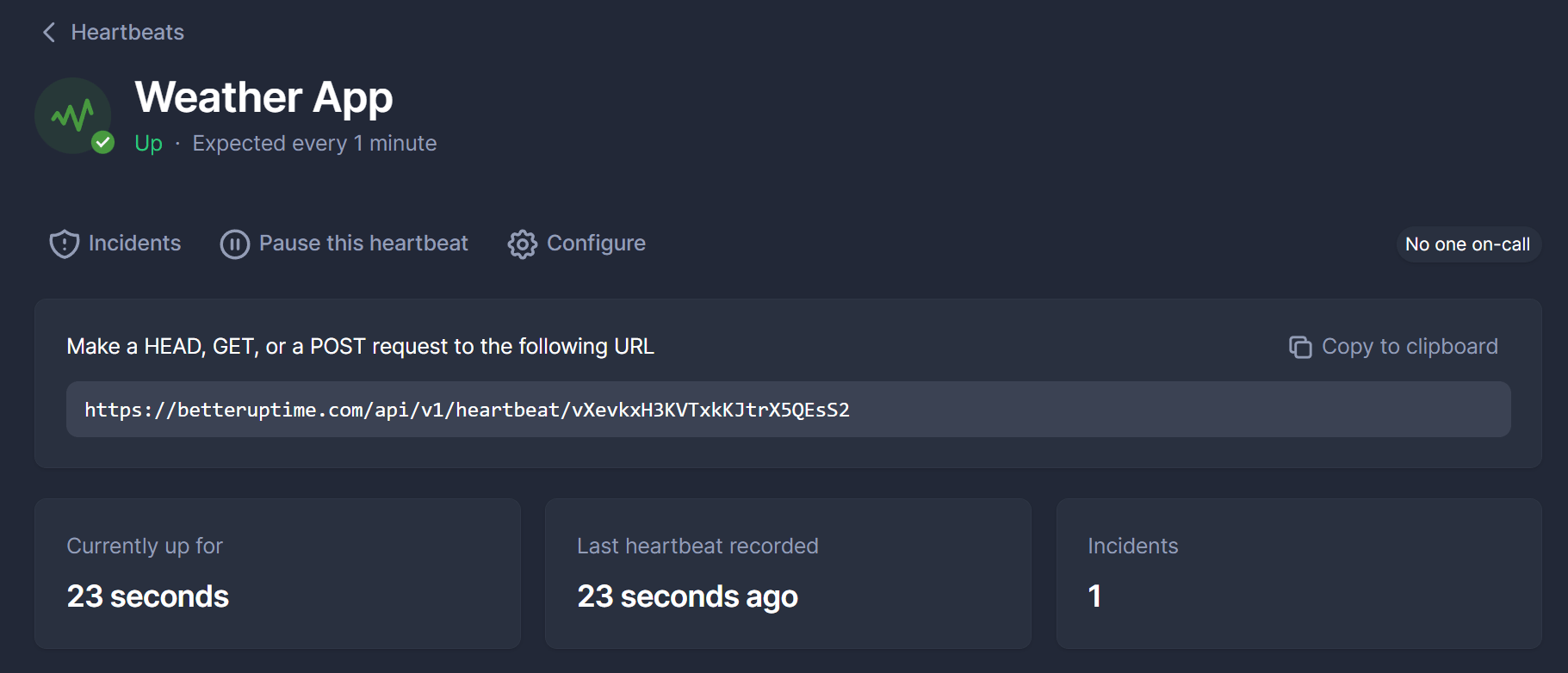Click the Up status indicator
The height and width of the screenshot is (673, 1568).
[148, 144]
